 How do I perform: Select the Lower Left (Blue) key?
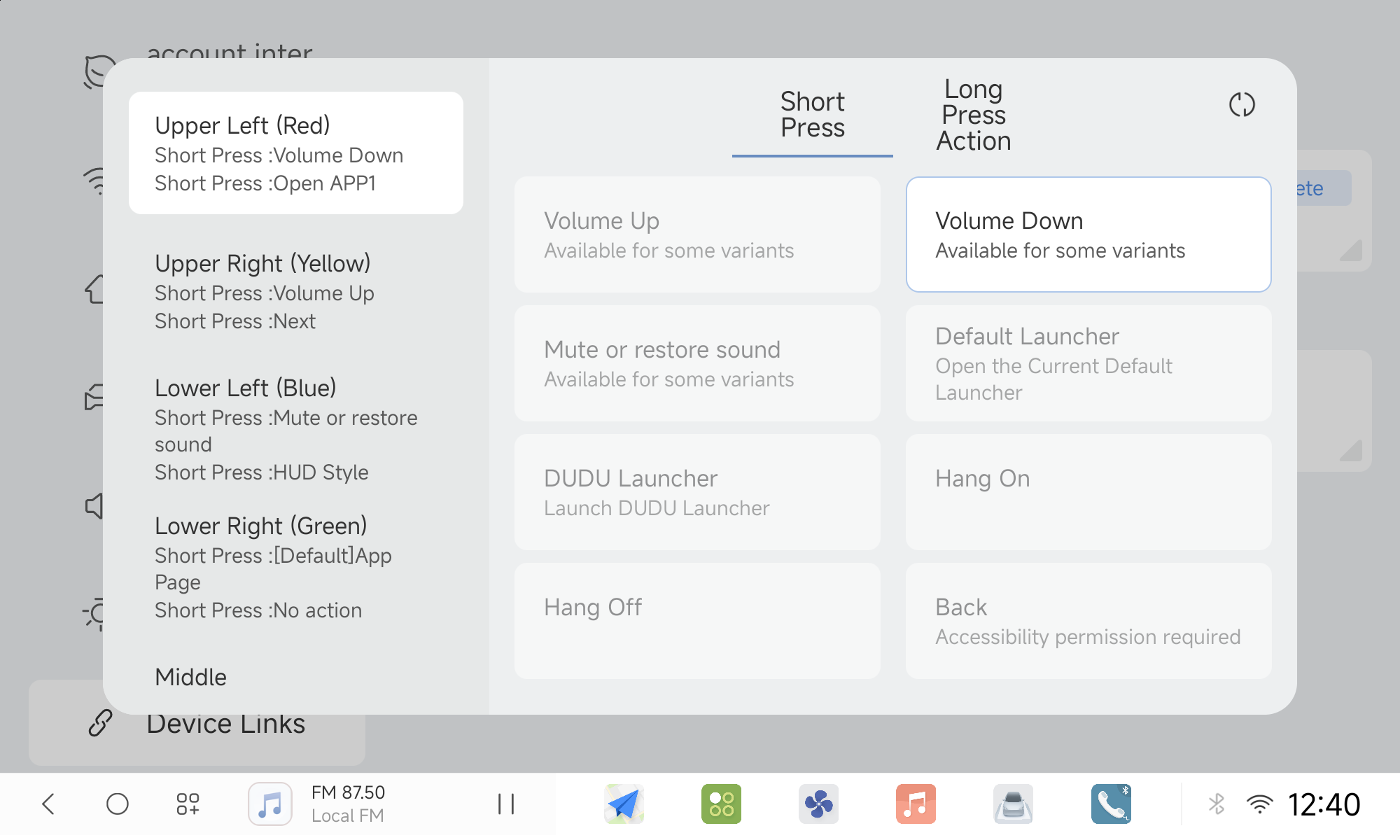coord(295,429)
